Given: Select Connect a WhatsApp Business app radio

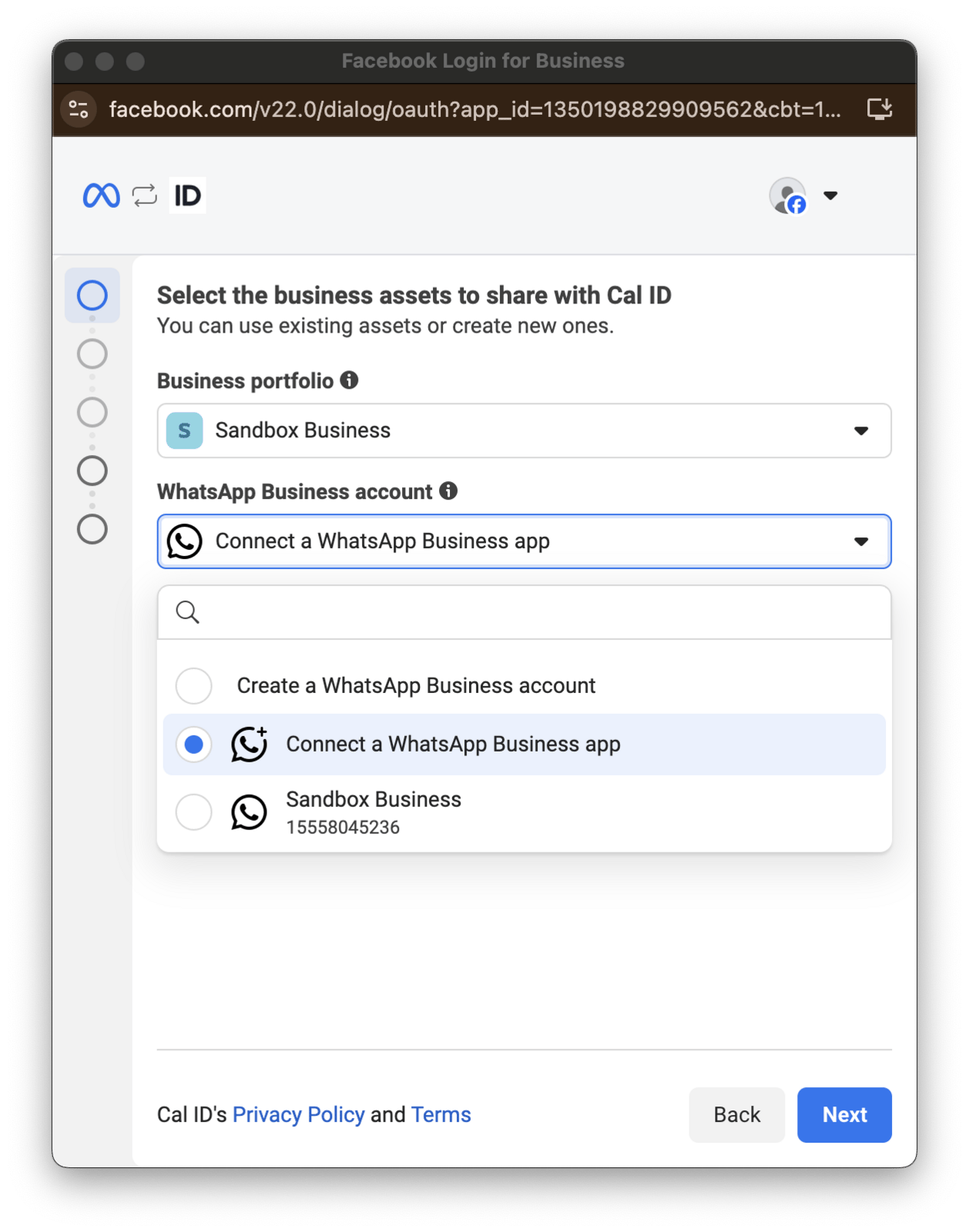Looking at the screenshot, I should tap(193, 745).
